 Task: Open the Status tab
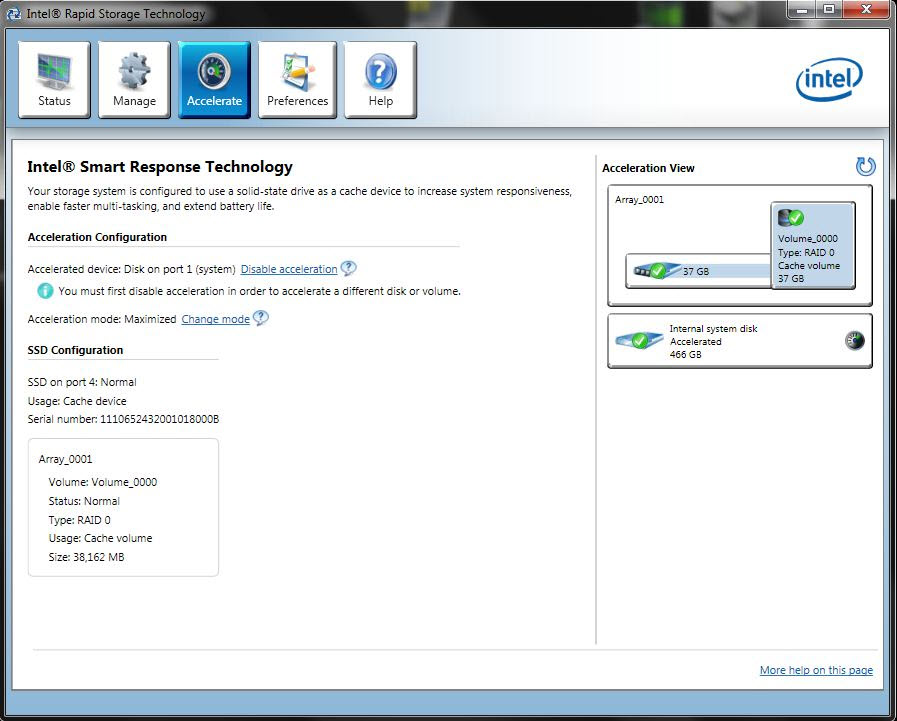click(x=54, y=80)
